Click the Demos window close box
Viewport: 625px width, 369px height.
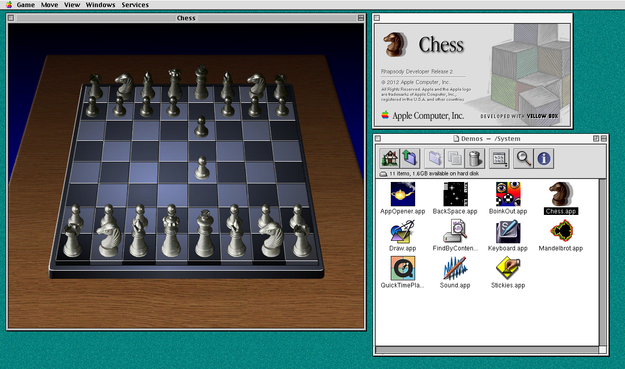click(x=378, y=139)
